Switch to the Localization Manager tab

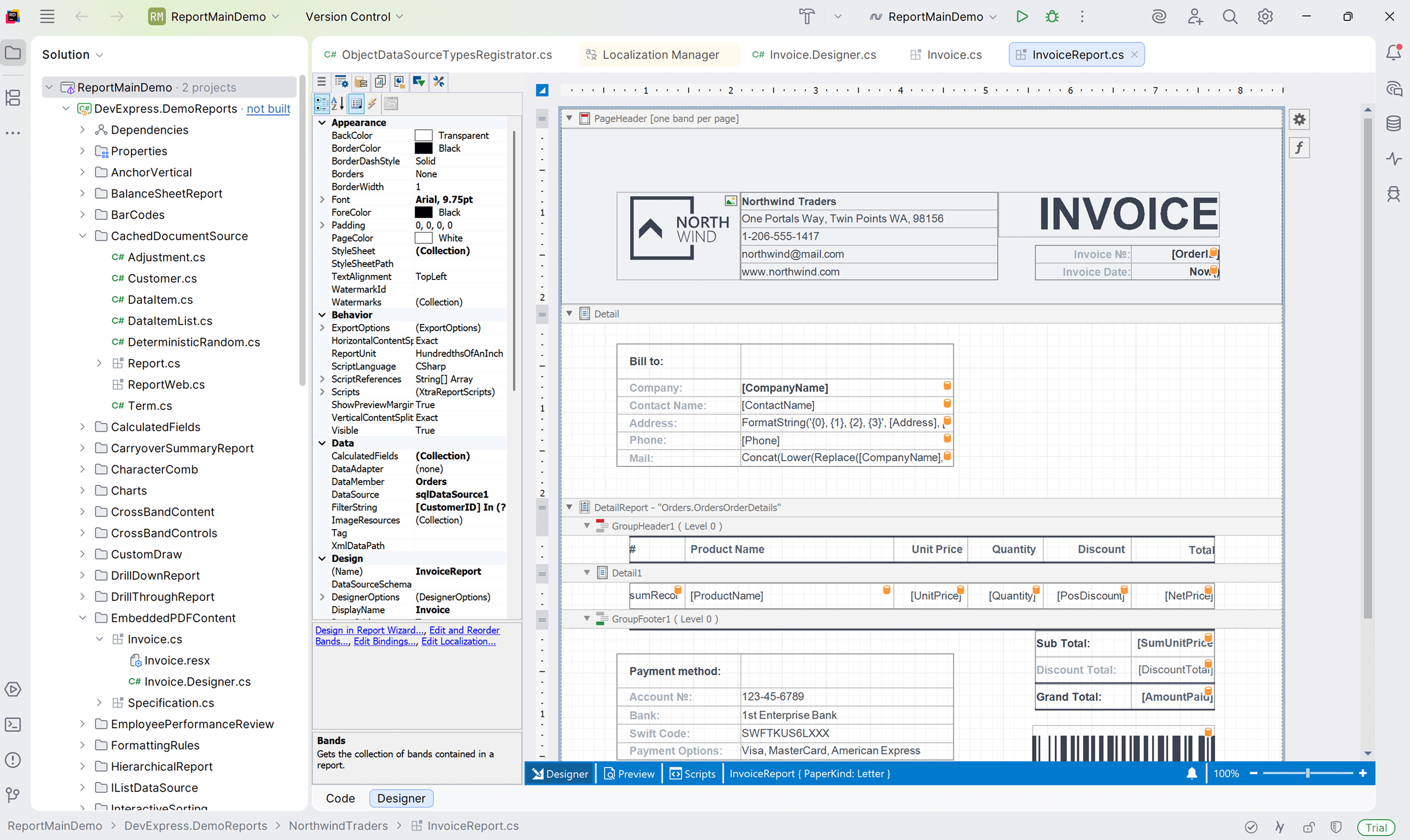tap(659, 54)
